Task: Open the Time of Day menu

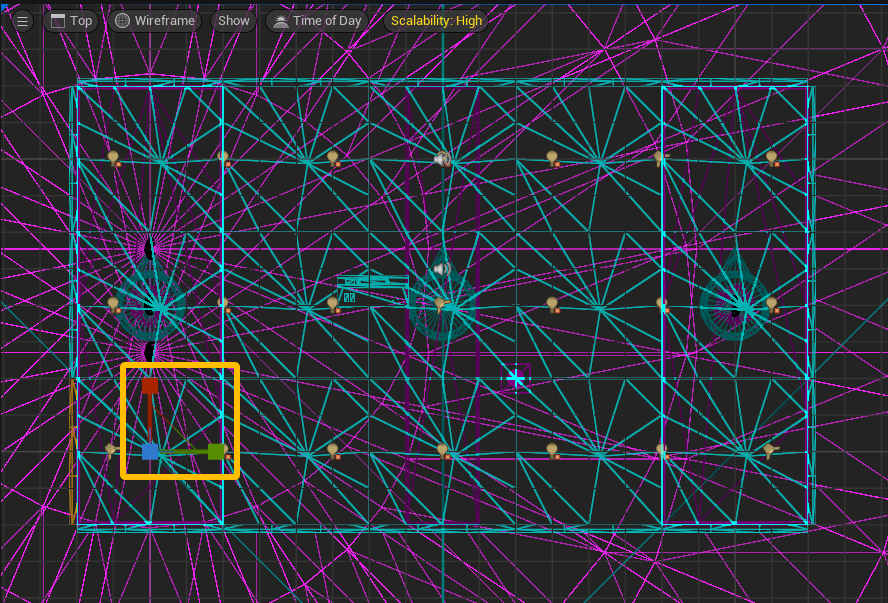Action: (x=317, y=21)
